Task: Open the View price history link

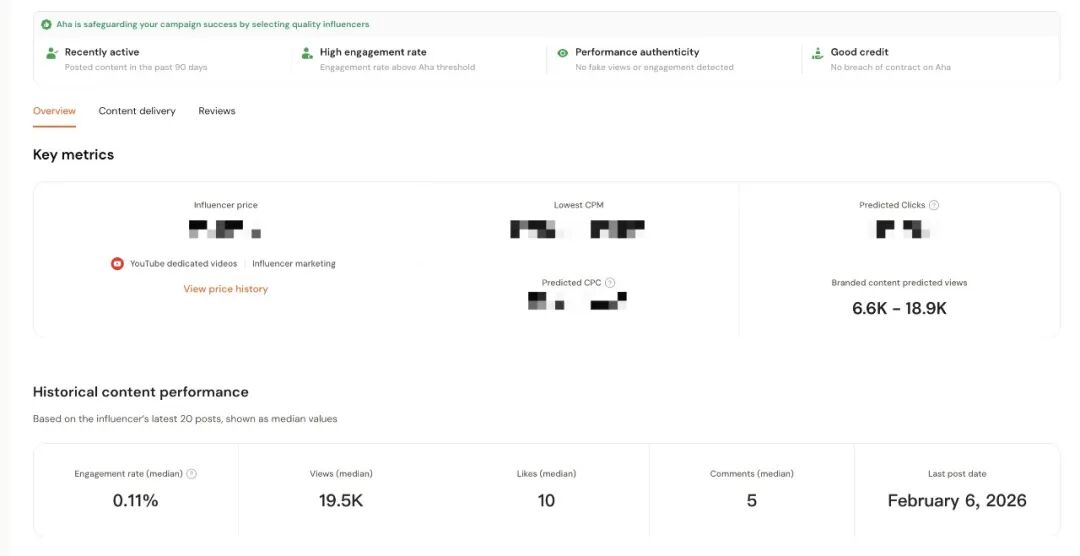Action: (x=225, y=289)
